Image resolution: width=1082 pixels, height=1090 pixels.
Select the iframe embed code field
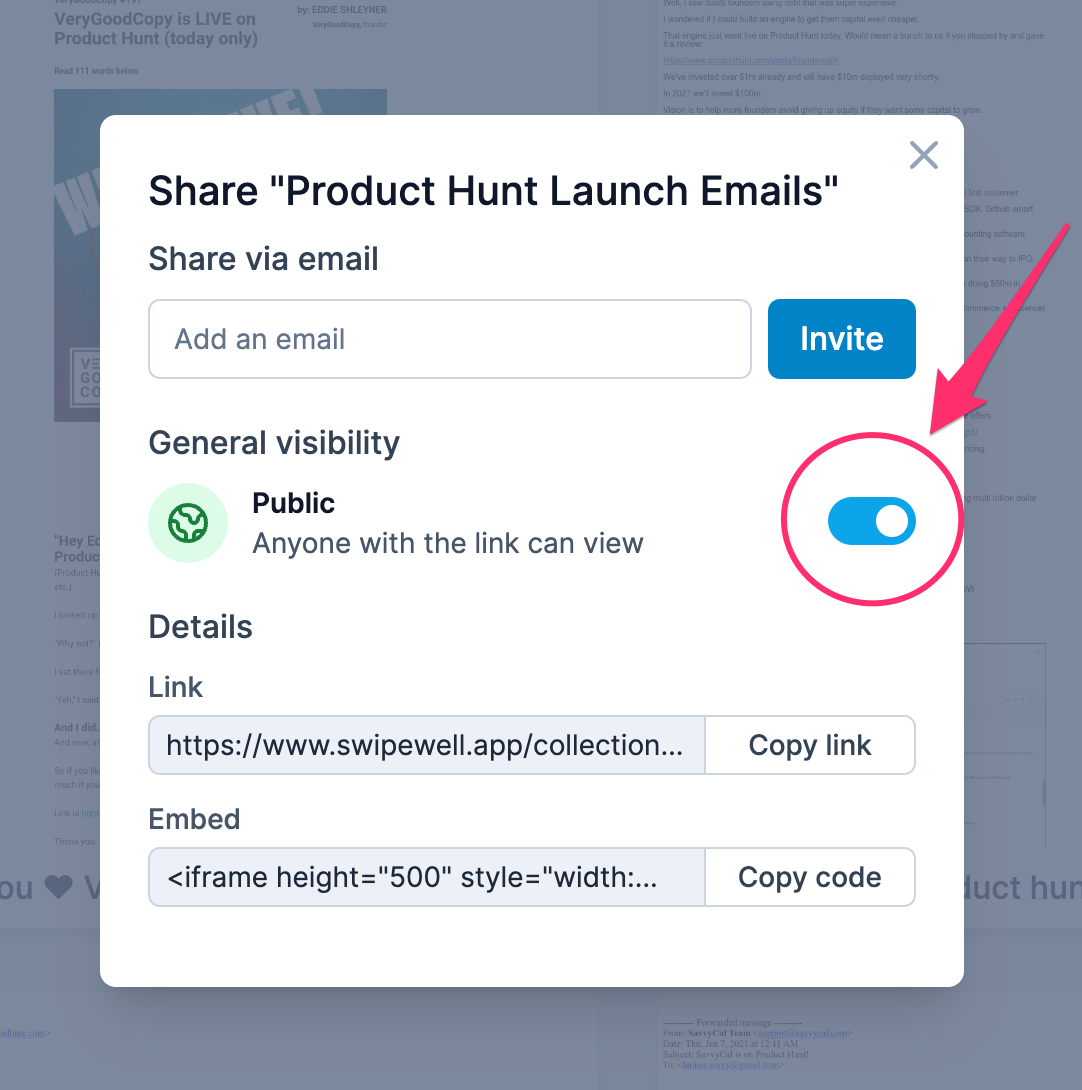coord(427,877)
